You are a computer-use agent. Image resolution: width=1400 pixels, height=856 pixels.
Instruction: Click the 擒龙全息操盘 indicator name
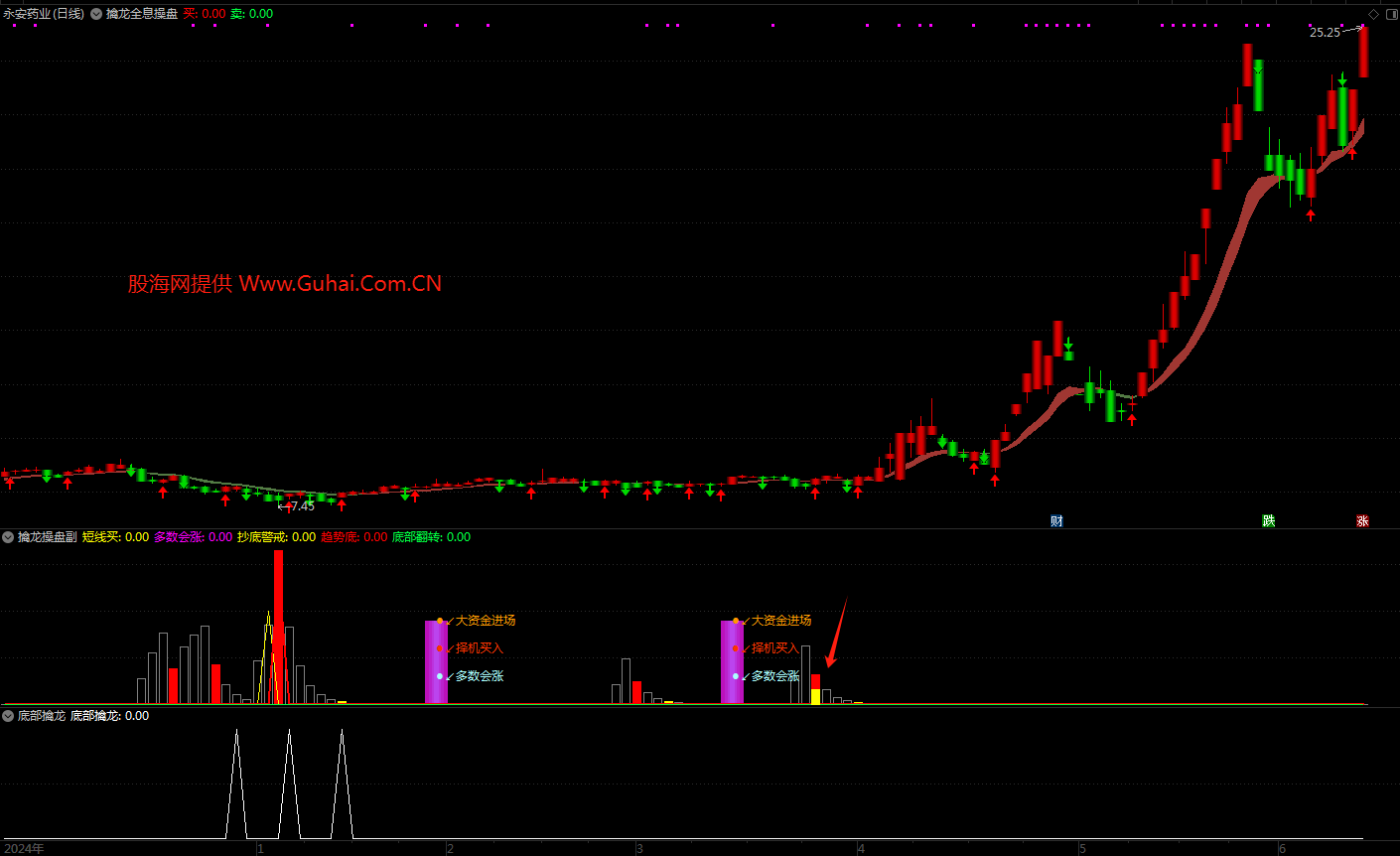pos(142,14)
